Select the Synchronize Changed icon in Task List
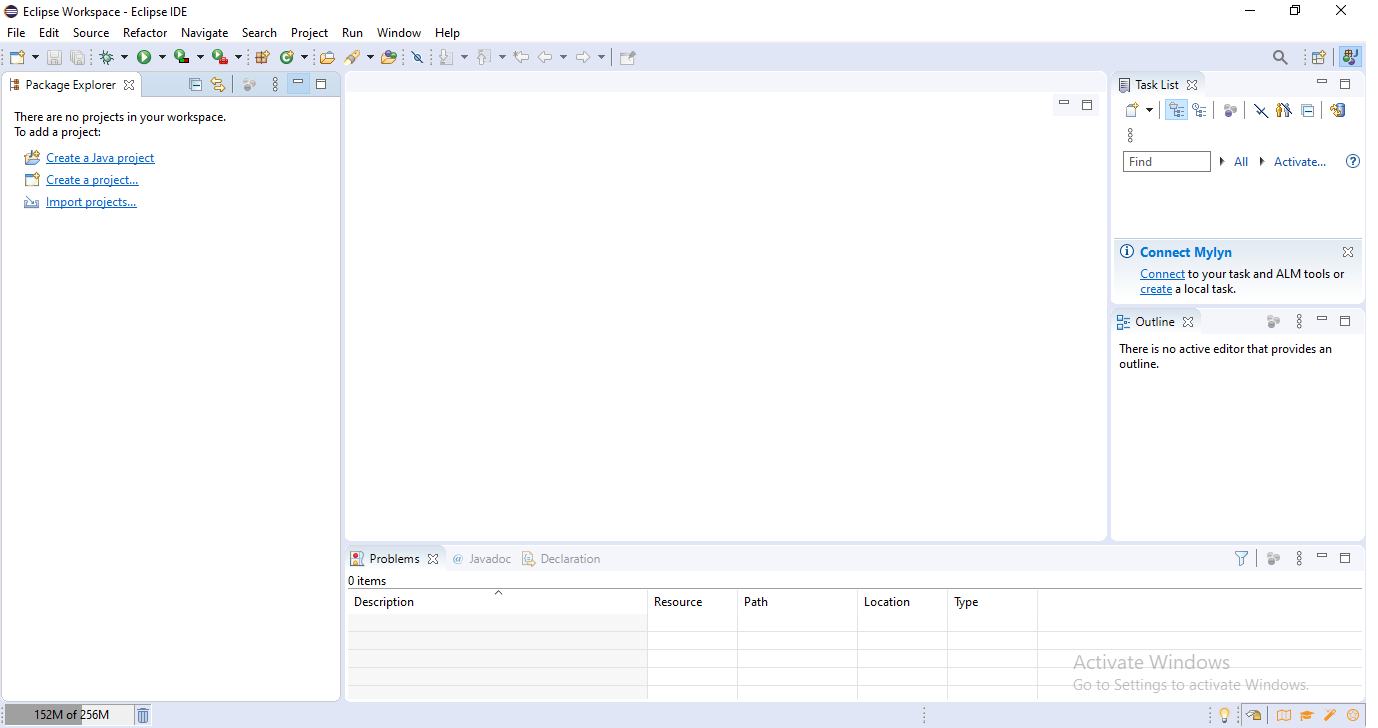The image size is (1378, 728). [x=1338, y=110]
